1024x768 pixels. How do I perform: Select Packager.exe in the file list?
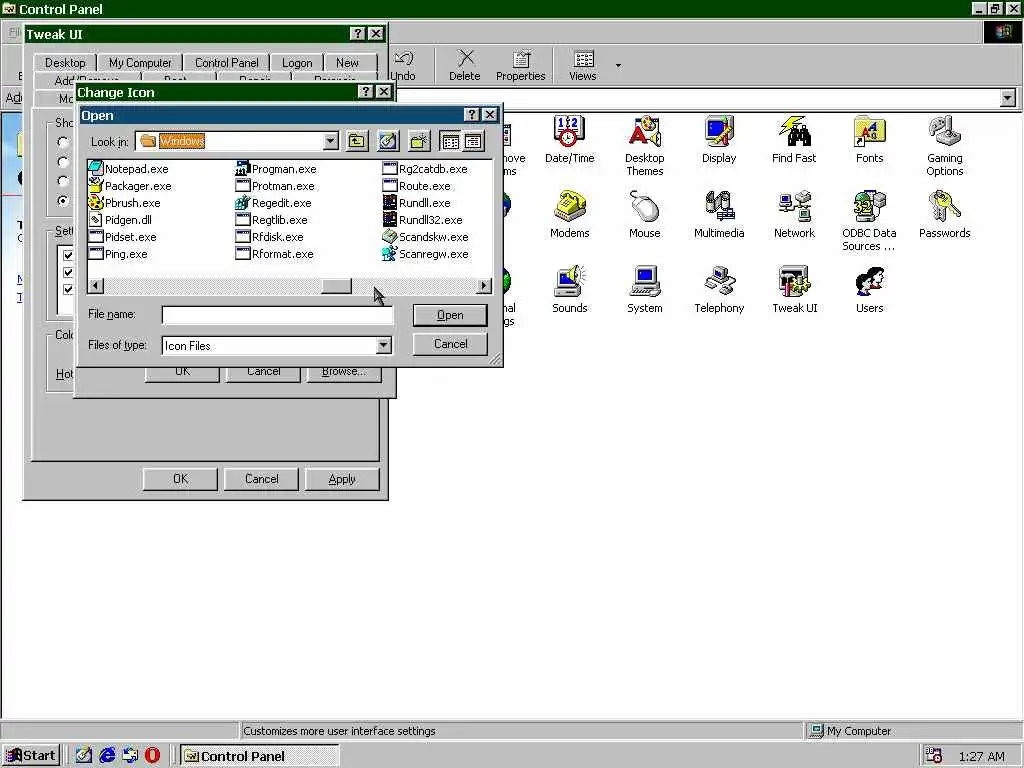[x=130, y=185]
